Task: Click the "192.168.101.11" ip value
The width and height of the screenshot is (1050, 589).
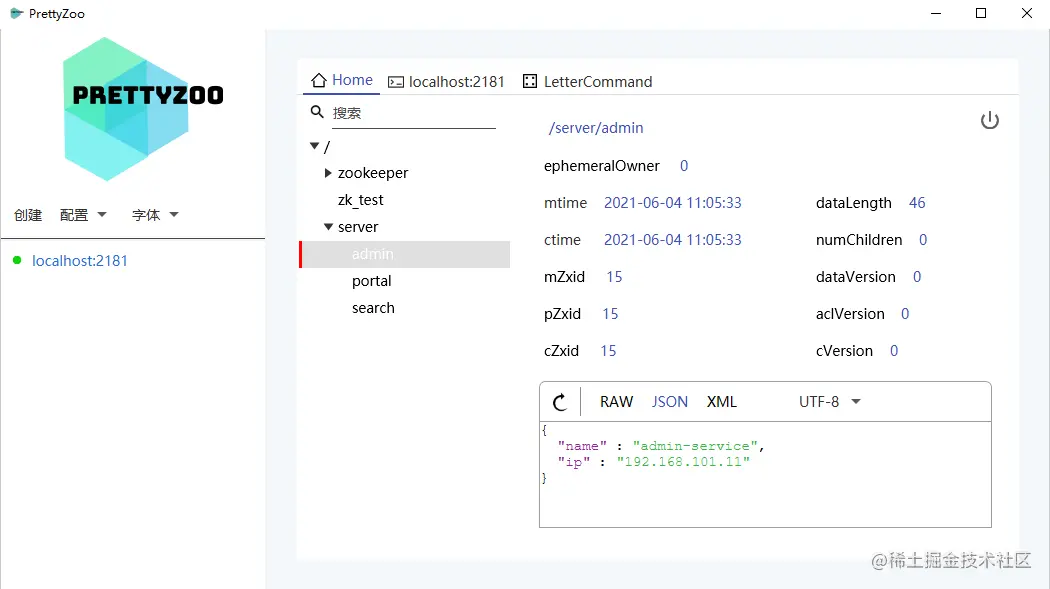Action: [683, 462]
